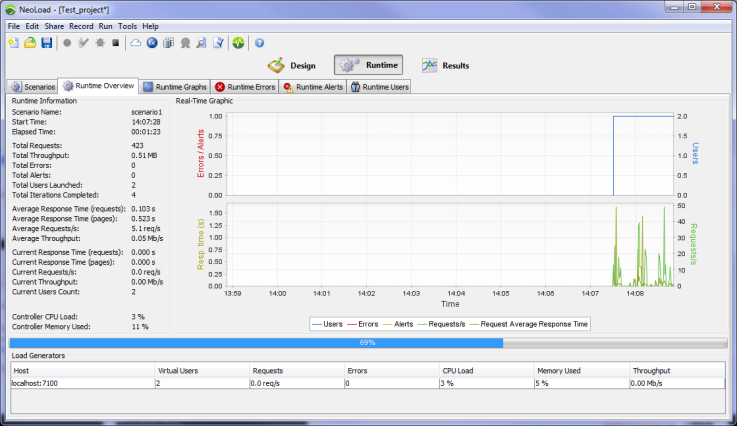This screenshot has width=737, height=426.
Task: Open help via the question mark icon
Action: coord(259,43)
